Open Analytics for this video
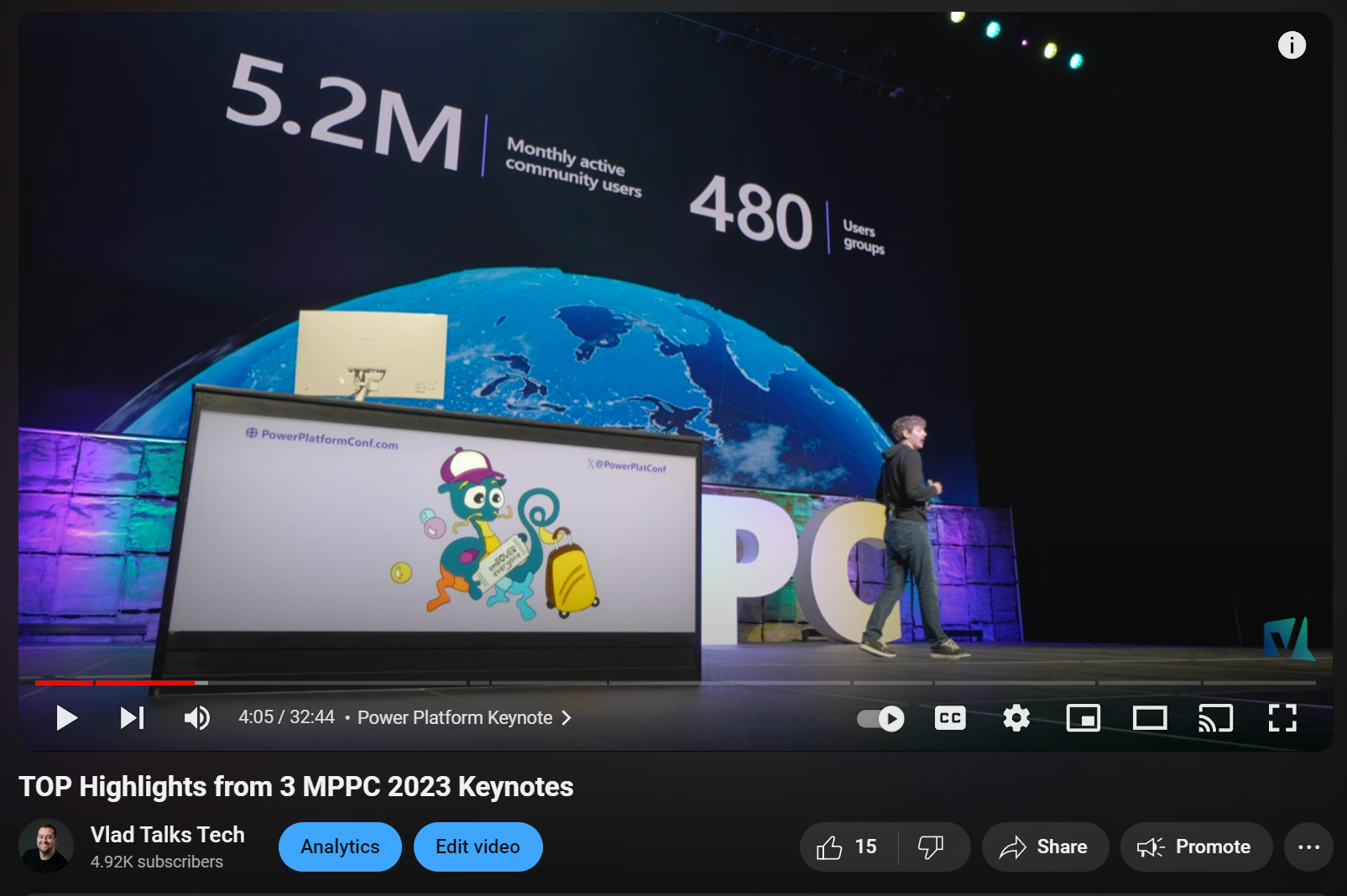Image resolution: width=1347 pixels, height=896 pixels. tap(340, 847)
